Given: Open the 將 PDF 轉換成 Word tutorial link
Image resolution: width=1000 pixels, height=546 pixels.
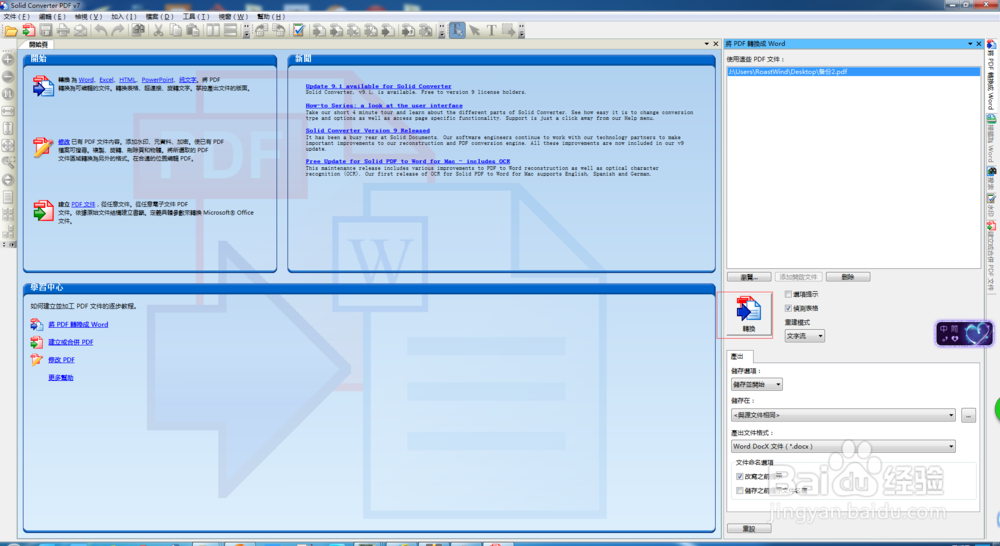Looking at the screenshot, I should [78, 325].
